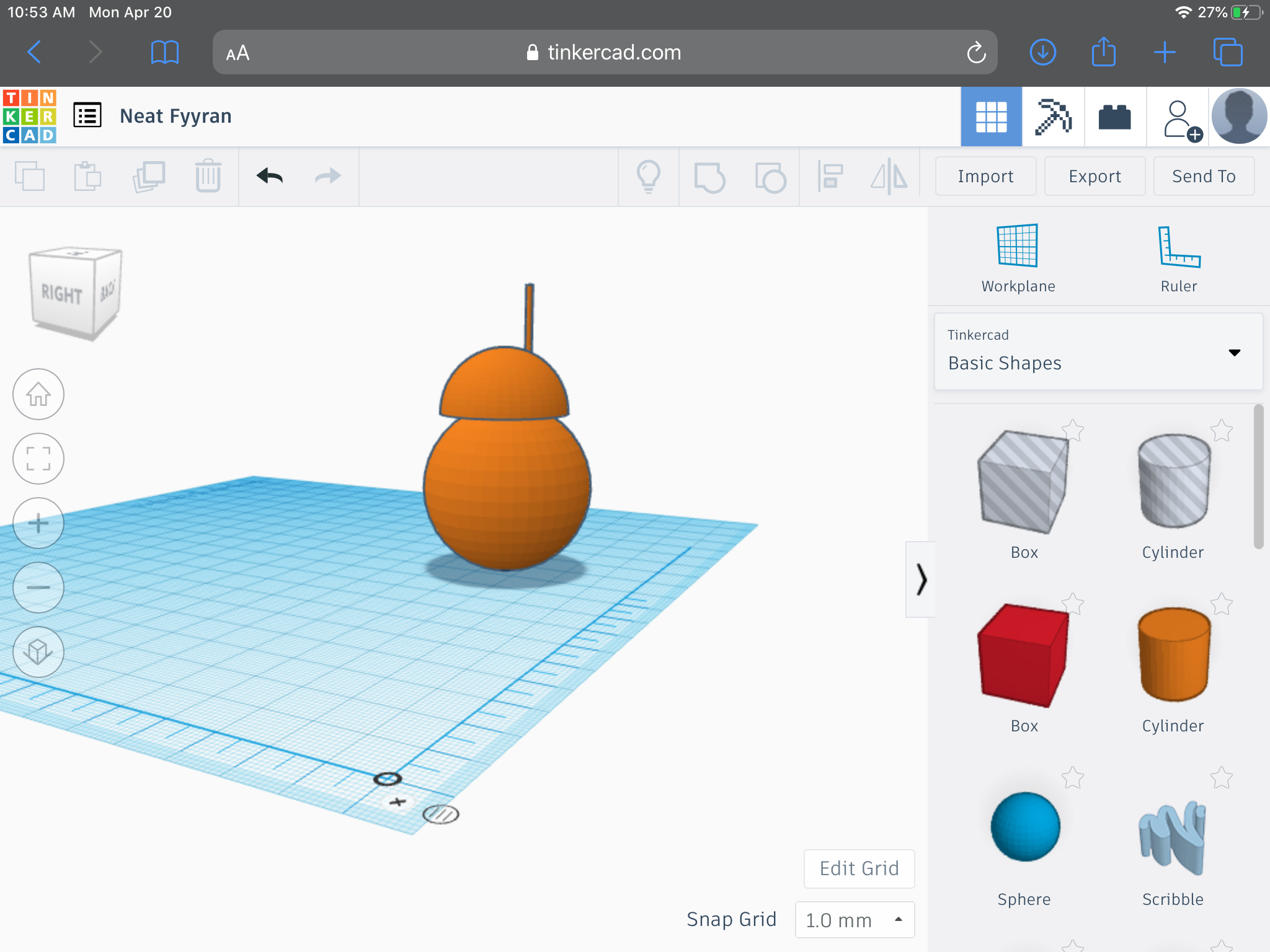Group the selected shapes
Image resolution: width=1270 pixels, height=952 pixels.
709,177
